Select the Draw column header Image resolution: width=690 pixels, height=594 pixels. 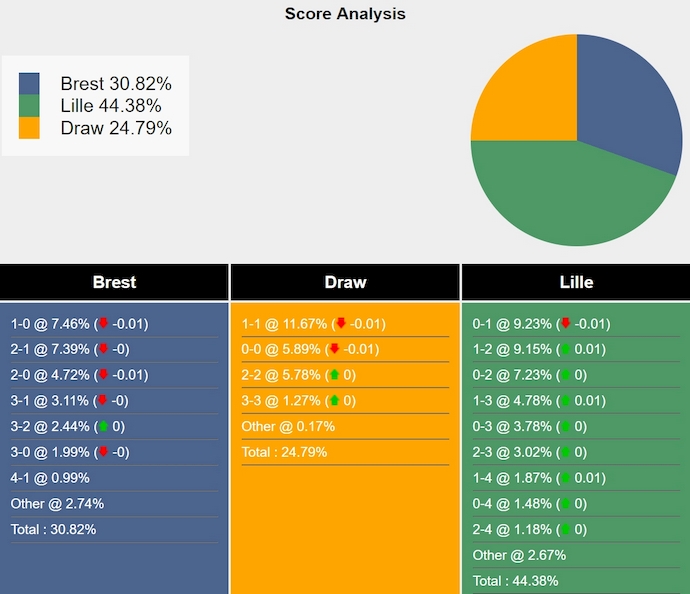(x=345, y=282)
